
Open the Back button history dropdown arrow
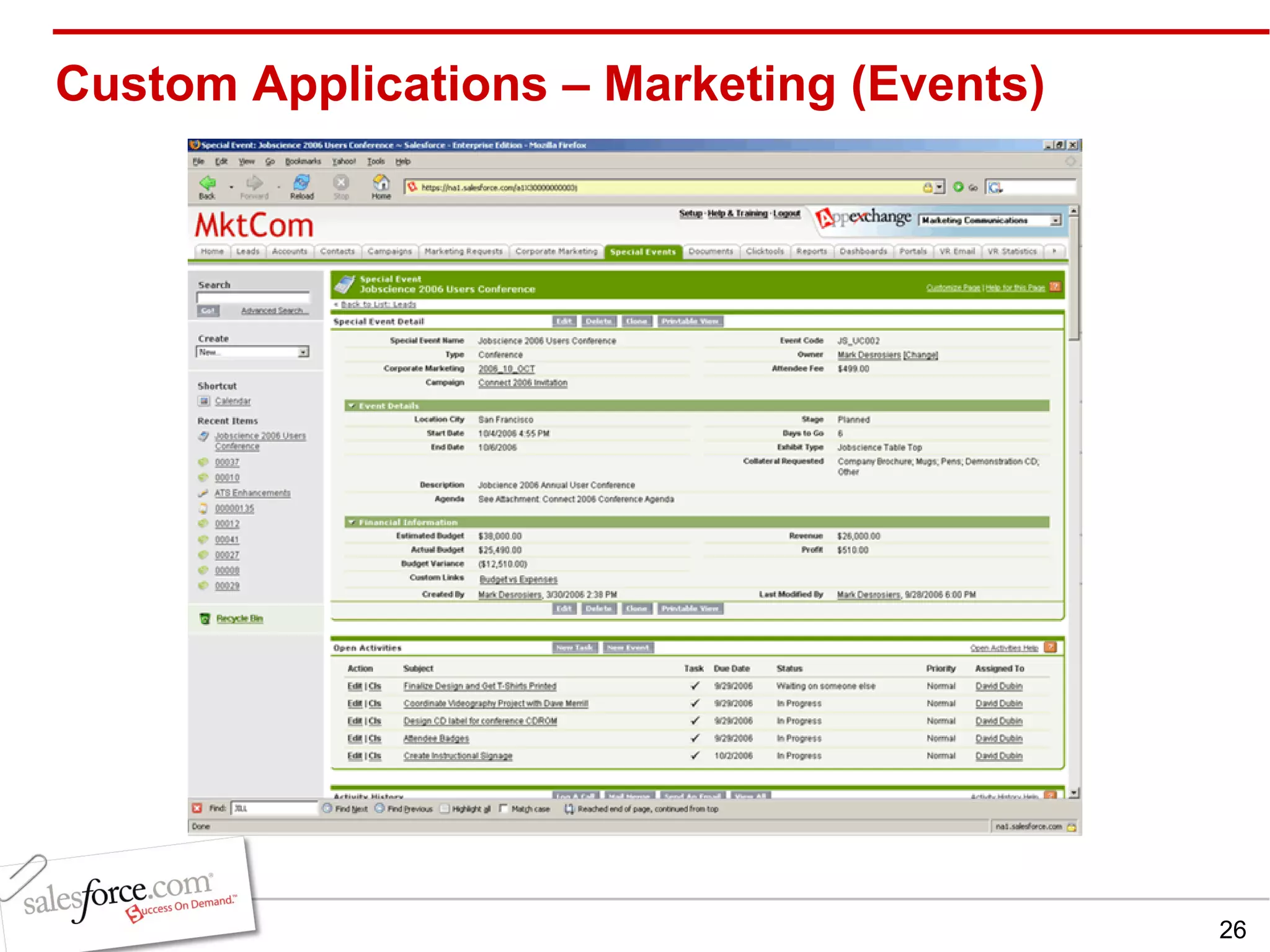(x=231, y=187)
